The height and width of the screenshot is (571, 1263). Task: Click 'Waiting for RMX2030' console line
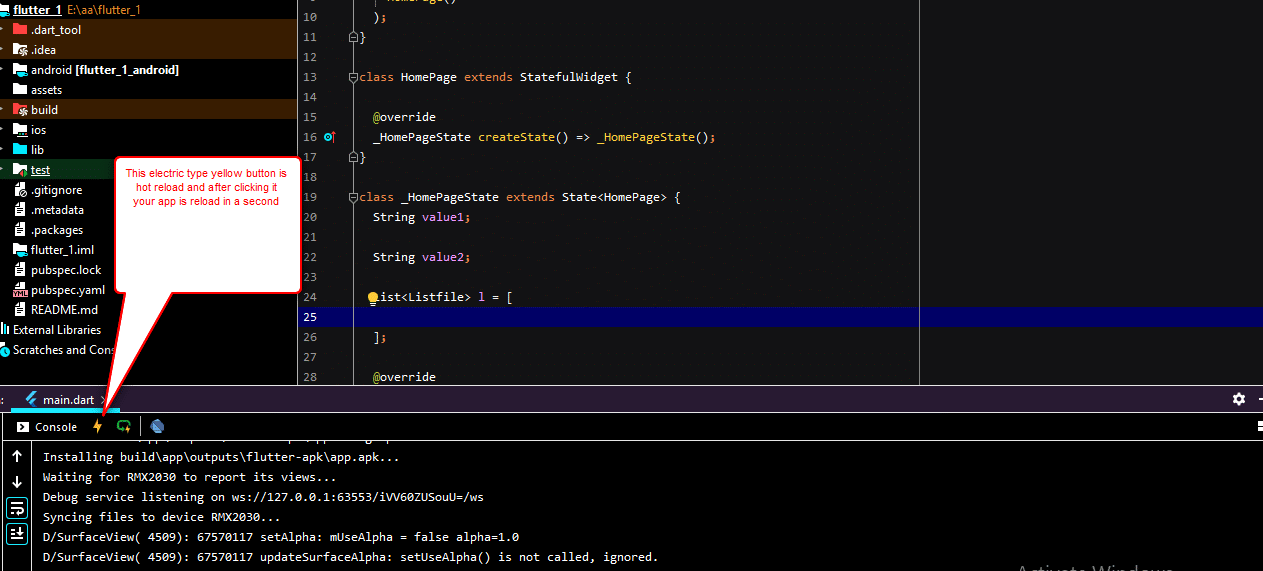coord(189,477)
